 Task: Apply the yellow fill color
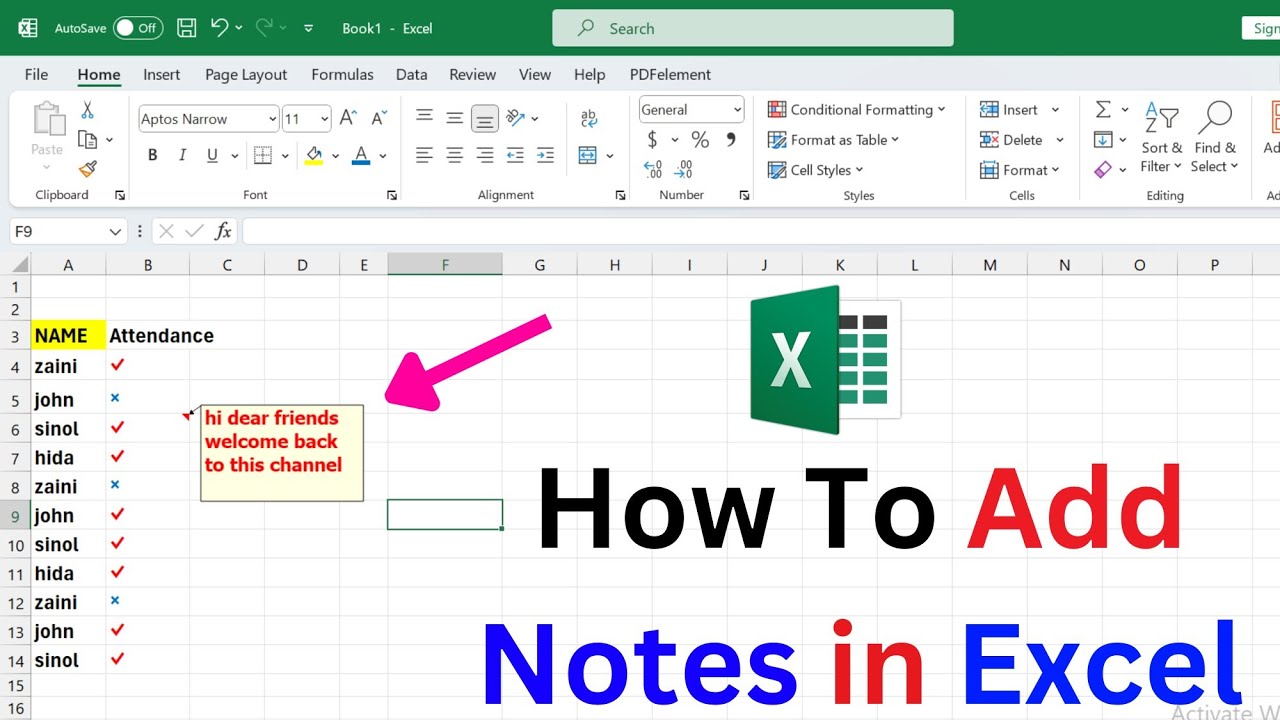tap(314, 155)
